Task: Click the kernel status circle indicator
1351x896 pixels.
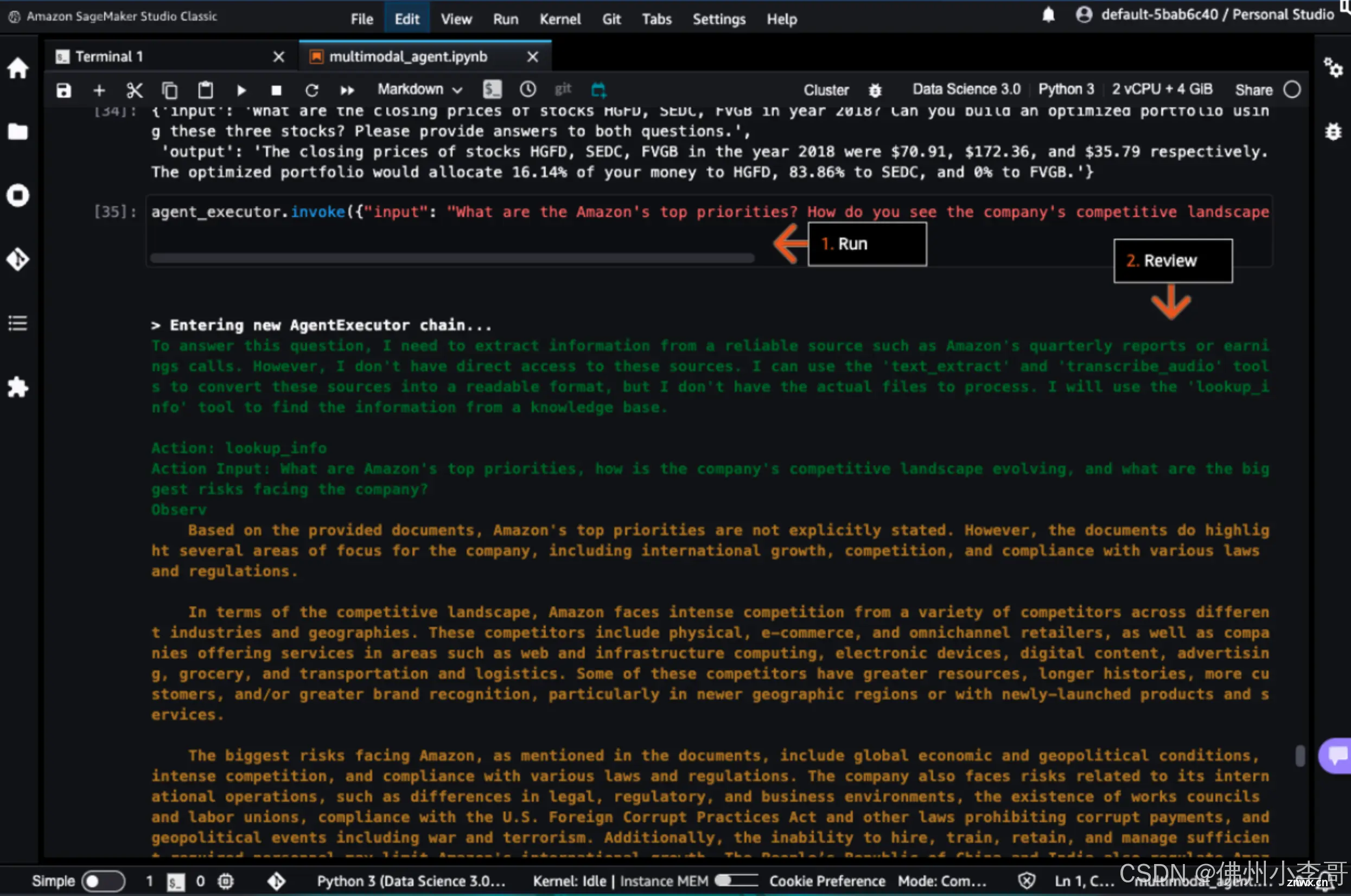Action: 1291,89
